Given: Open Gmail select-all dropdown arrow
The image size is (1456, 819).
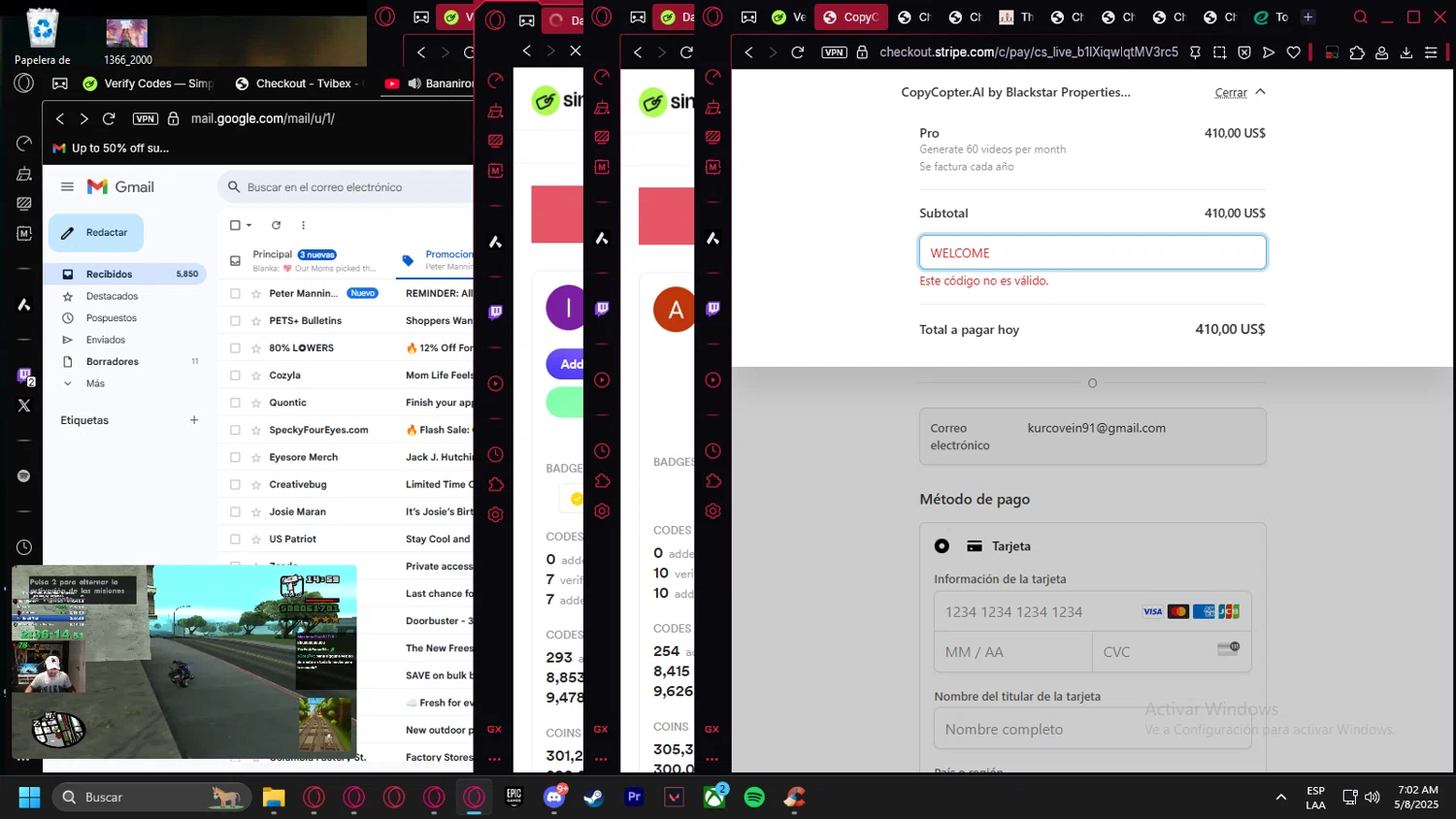Looking at the screenshot, I should point(249,225).
